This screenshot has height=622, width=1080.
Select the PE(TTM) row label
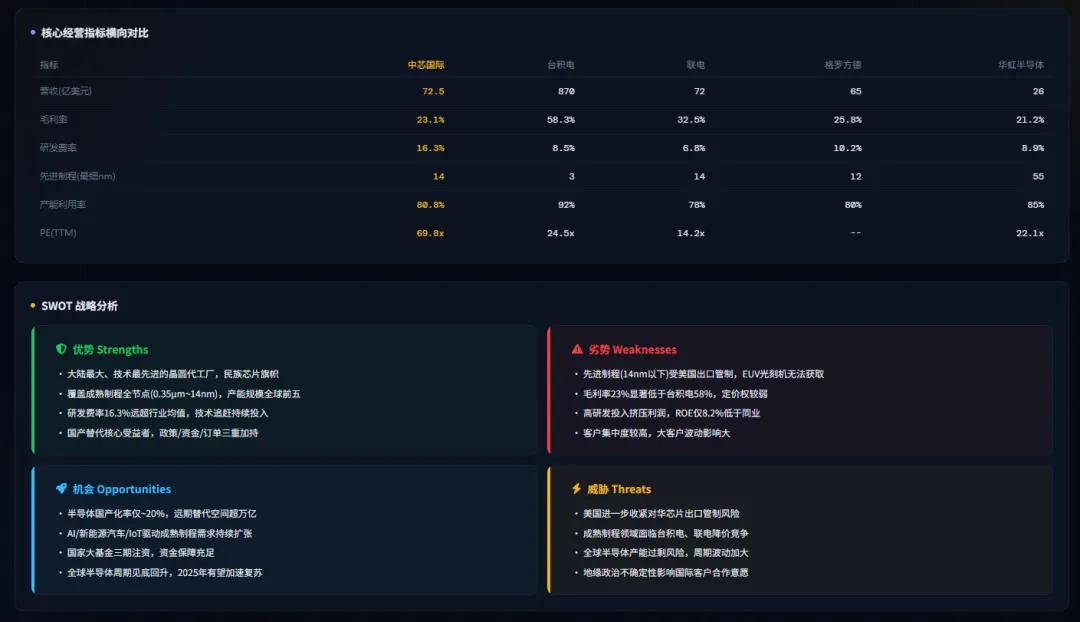58,233
